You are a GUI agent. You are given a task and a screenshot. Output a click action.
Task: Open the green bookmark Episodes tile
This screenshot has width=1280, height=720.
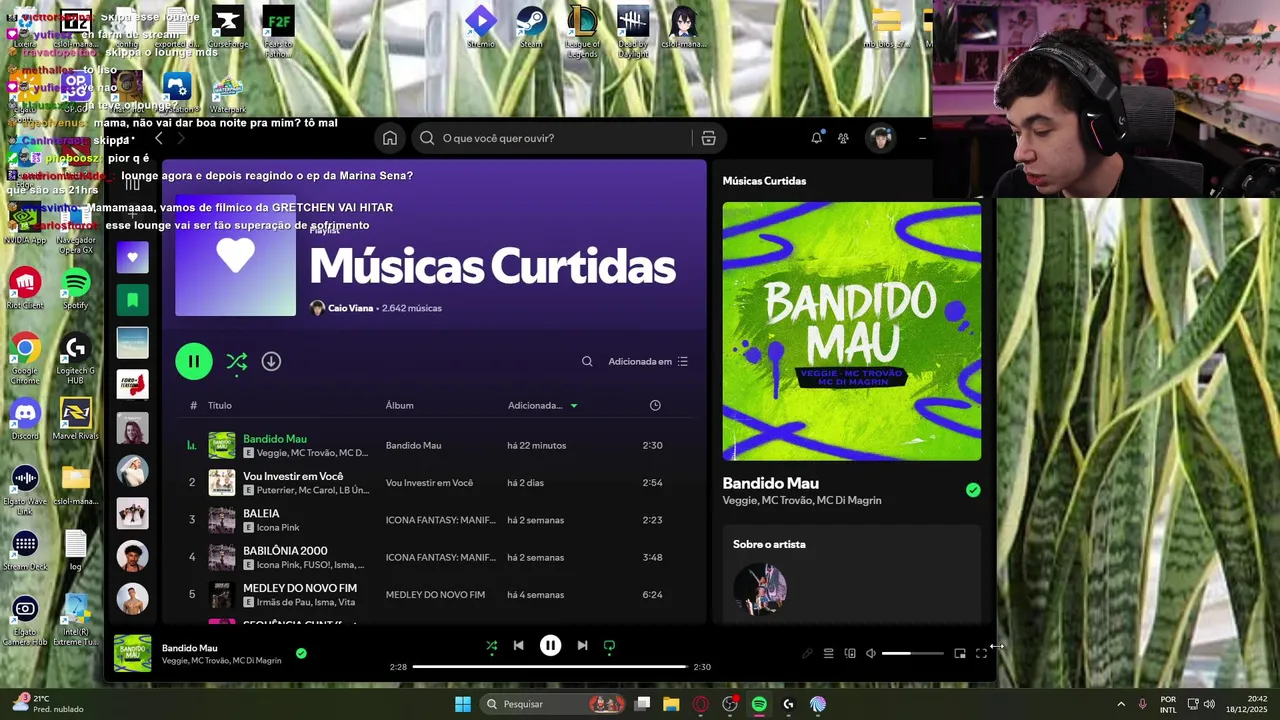click(x=132, y=299)
